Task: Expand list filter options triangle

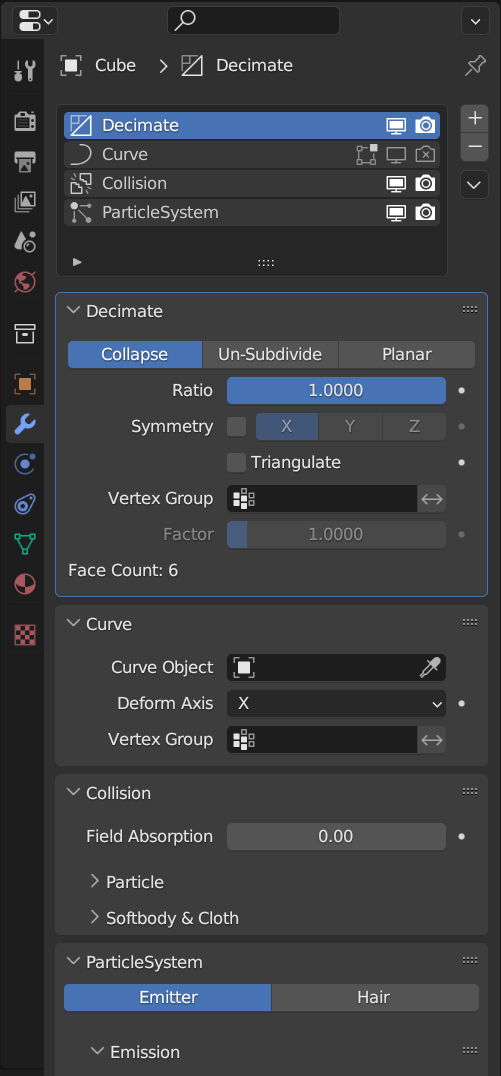Action: point(77,261)
